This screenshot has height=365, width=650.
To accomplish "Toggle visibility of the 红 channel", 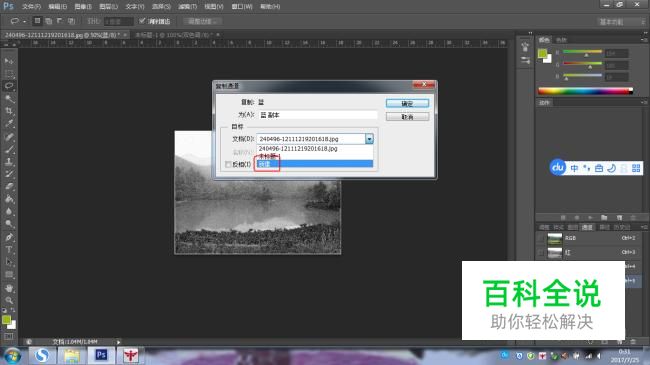I will (x=540, y=253).
